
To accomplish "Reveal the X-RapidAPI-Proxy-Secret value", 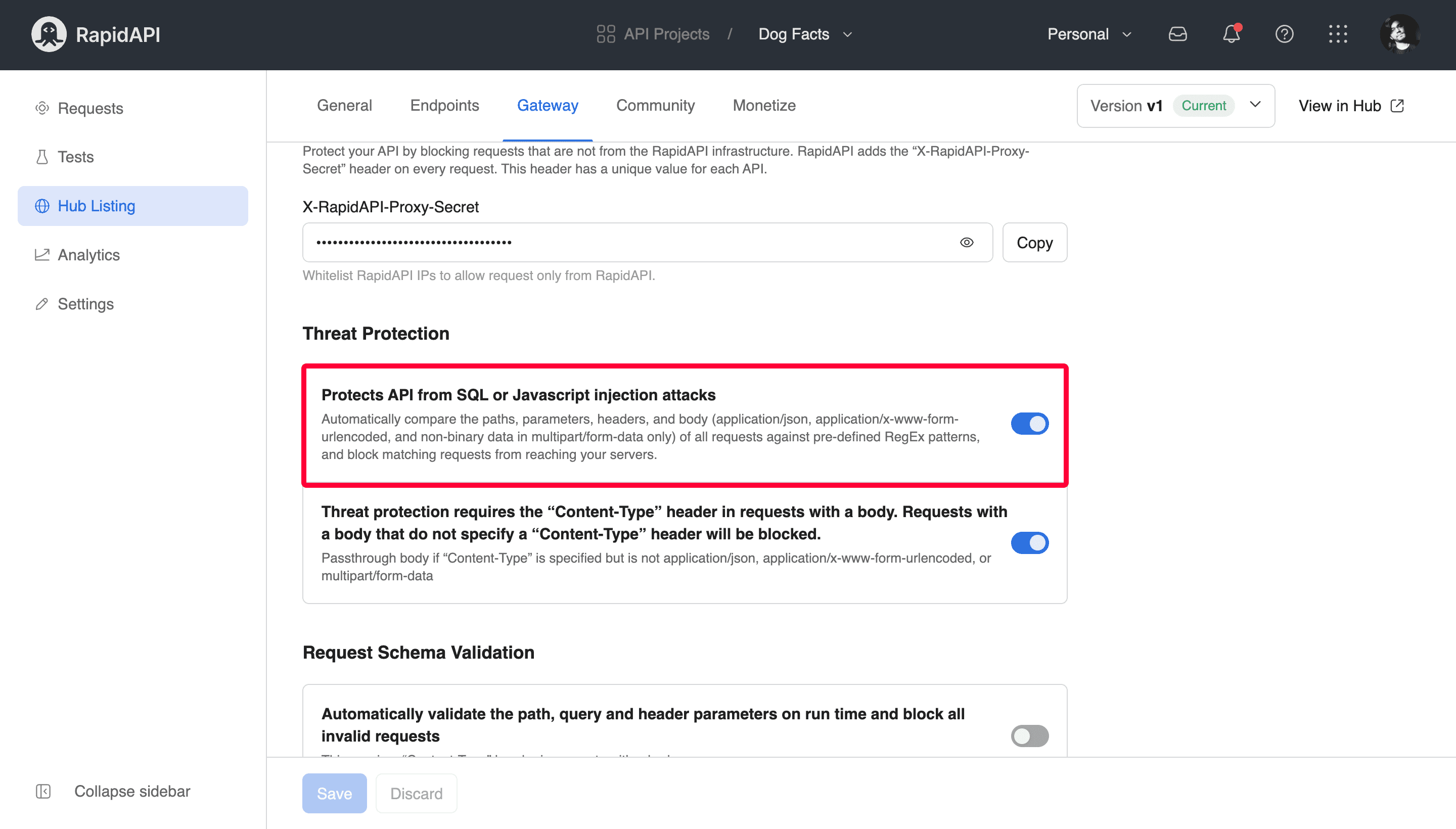I will [967, 242].
